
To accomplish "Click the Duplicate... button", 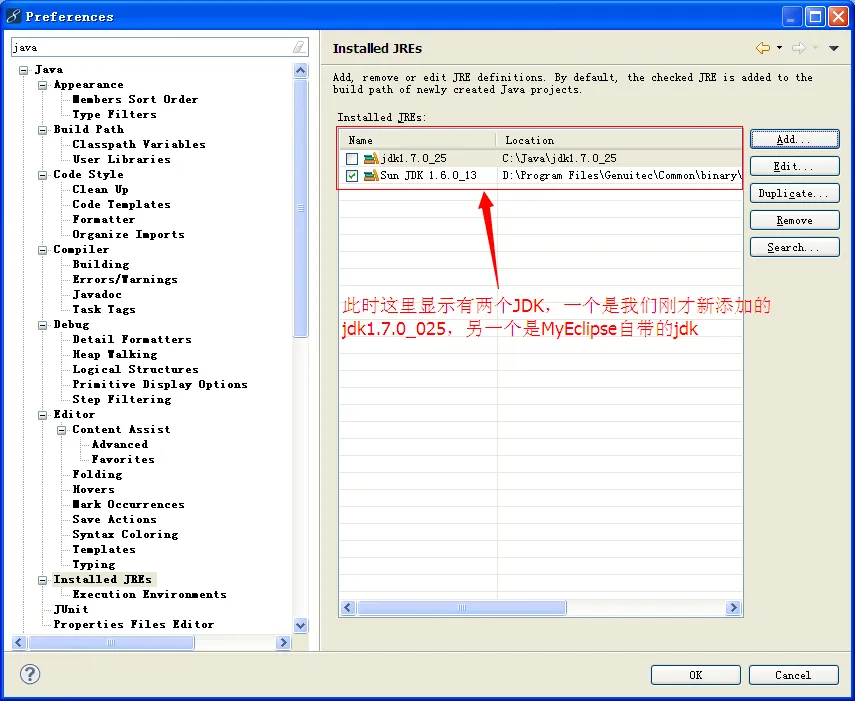I will [794, 193].
